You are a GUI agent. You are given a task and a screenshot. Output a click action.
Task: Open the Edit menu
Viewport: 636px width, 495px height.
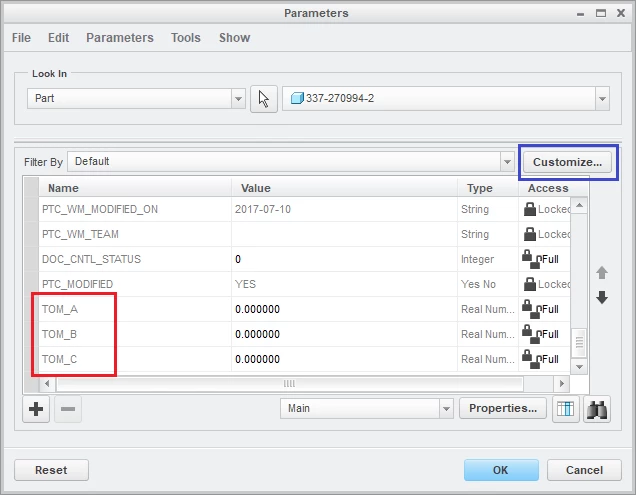coord(58,38)
